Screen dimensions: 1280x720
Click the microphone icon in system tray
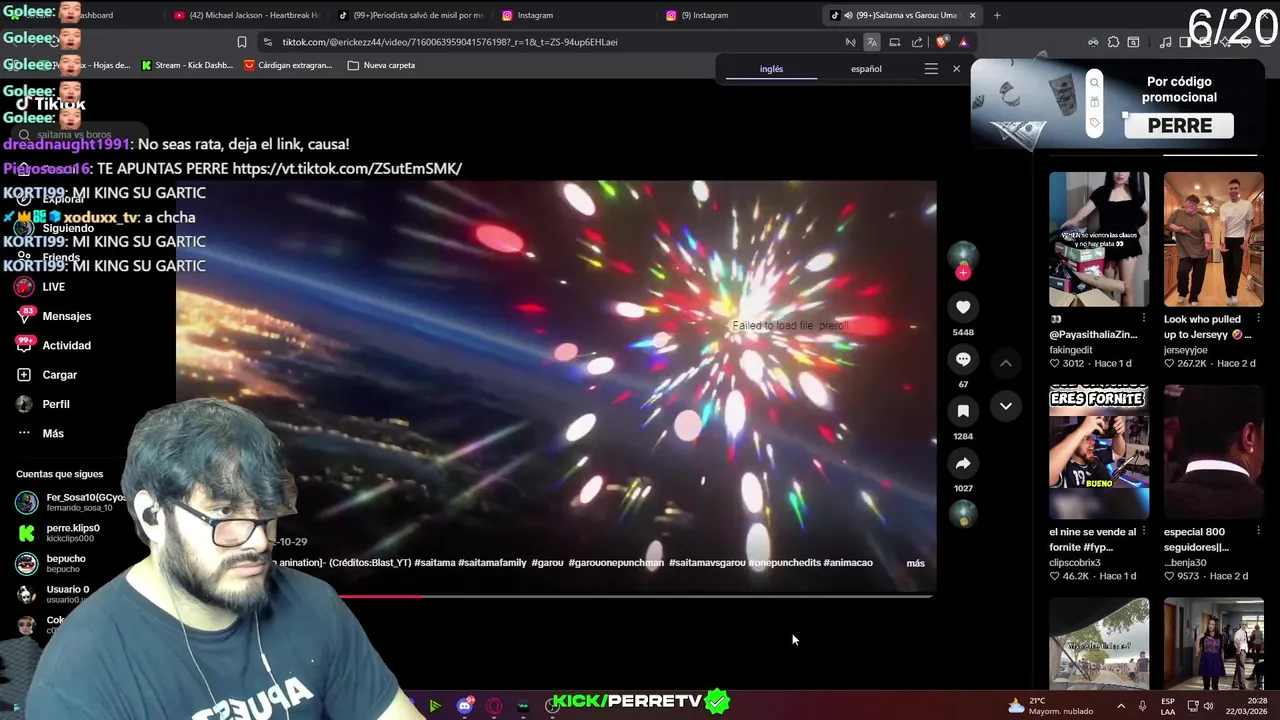tap(1142, 706)
